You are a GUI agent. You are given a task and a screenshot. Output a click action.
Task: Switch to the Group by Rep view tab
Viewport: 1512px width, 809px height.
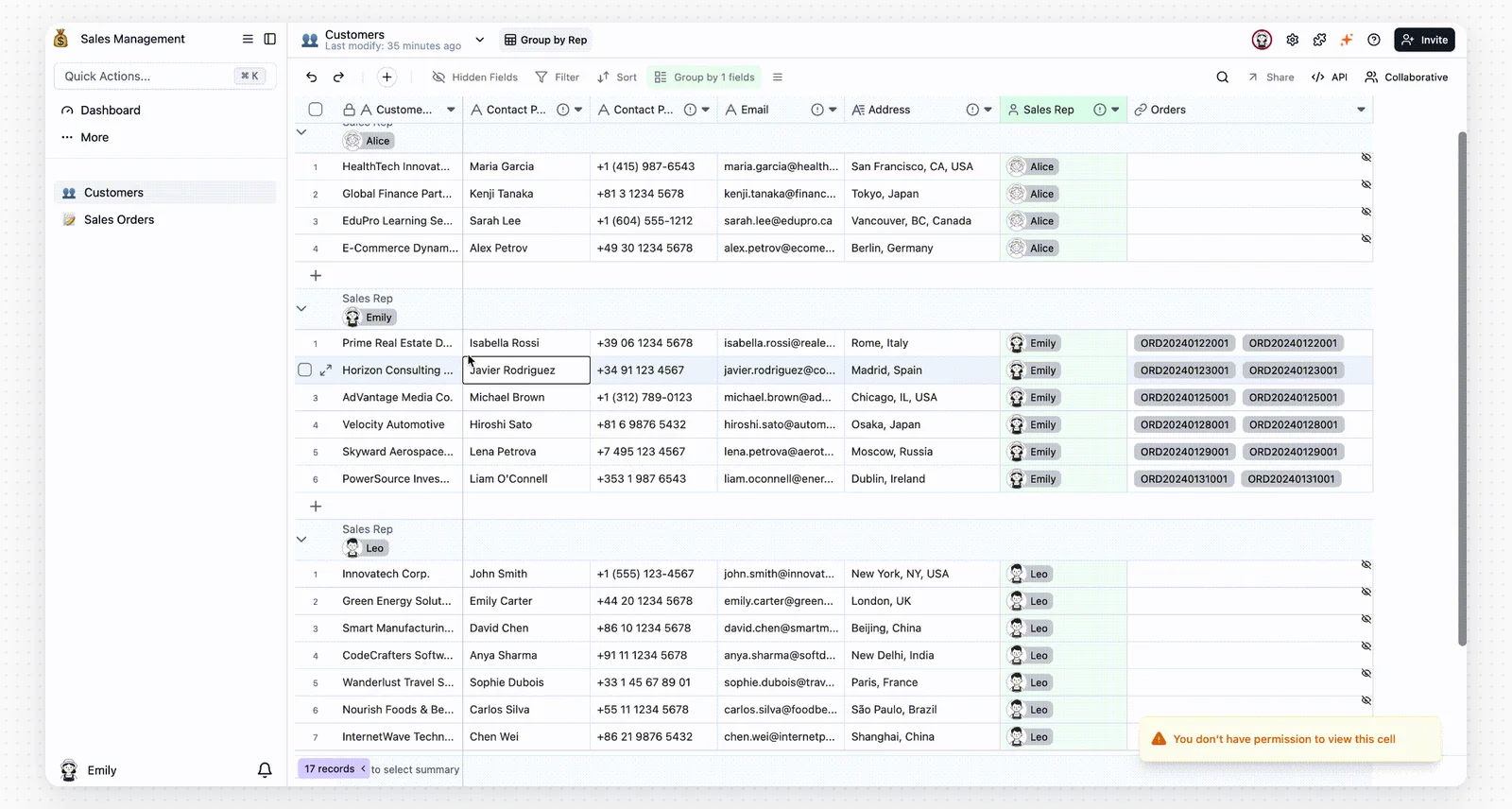coord(546,40)
